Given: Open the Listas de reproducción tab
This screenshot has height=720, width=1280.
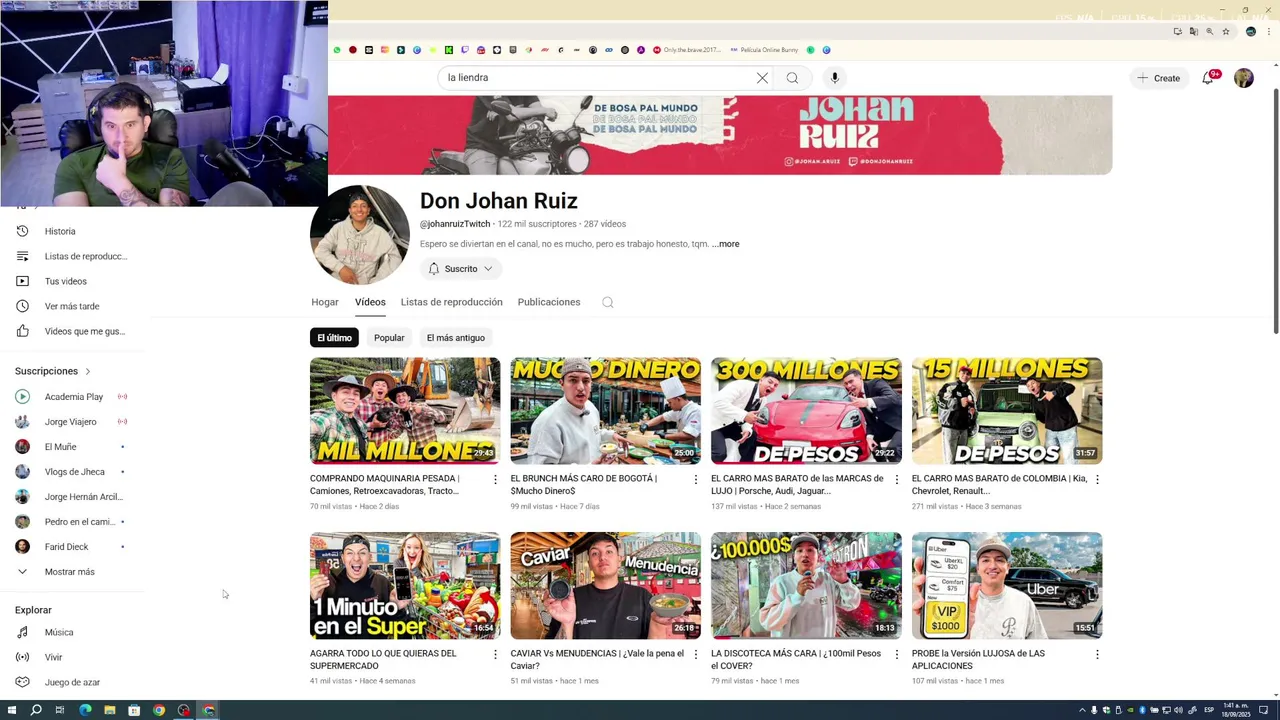Looking at the screenshot, I should pos(452,302).
